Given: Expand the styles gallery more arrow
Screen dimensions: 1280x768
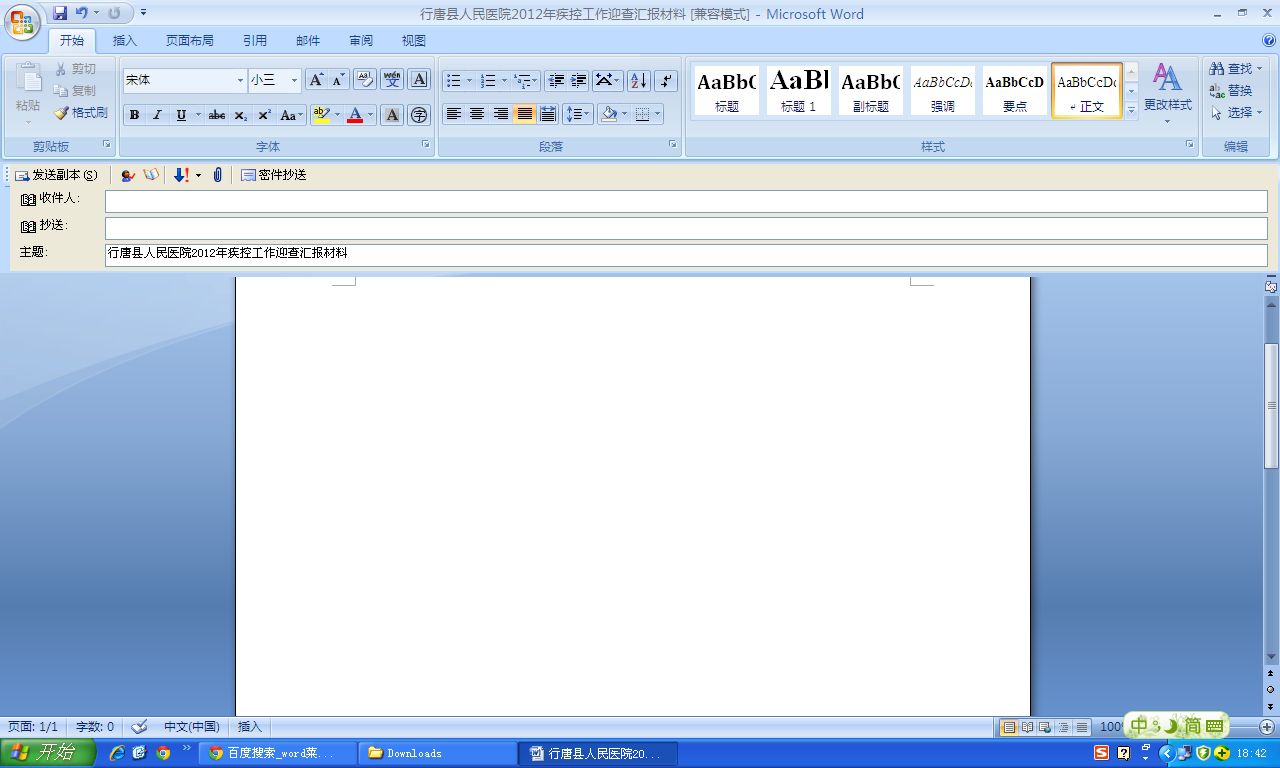Looking at the screenshot, I should (1131, 111).
